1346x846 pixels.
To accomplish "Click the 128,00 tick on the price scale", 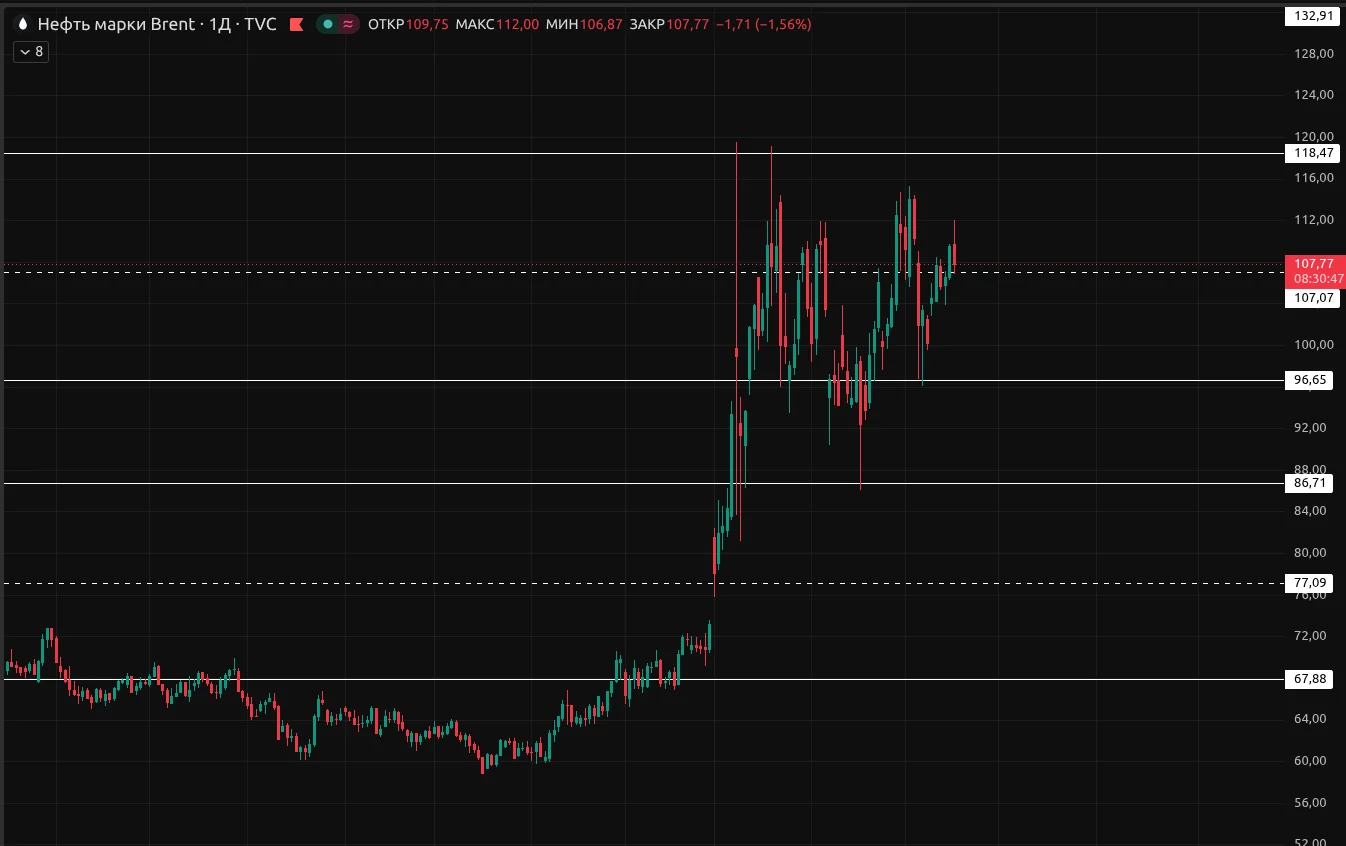I will 1314,53.
